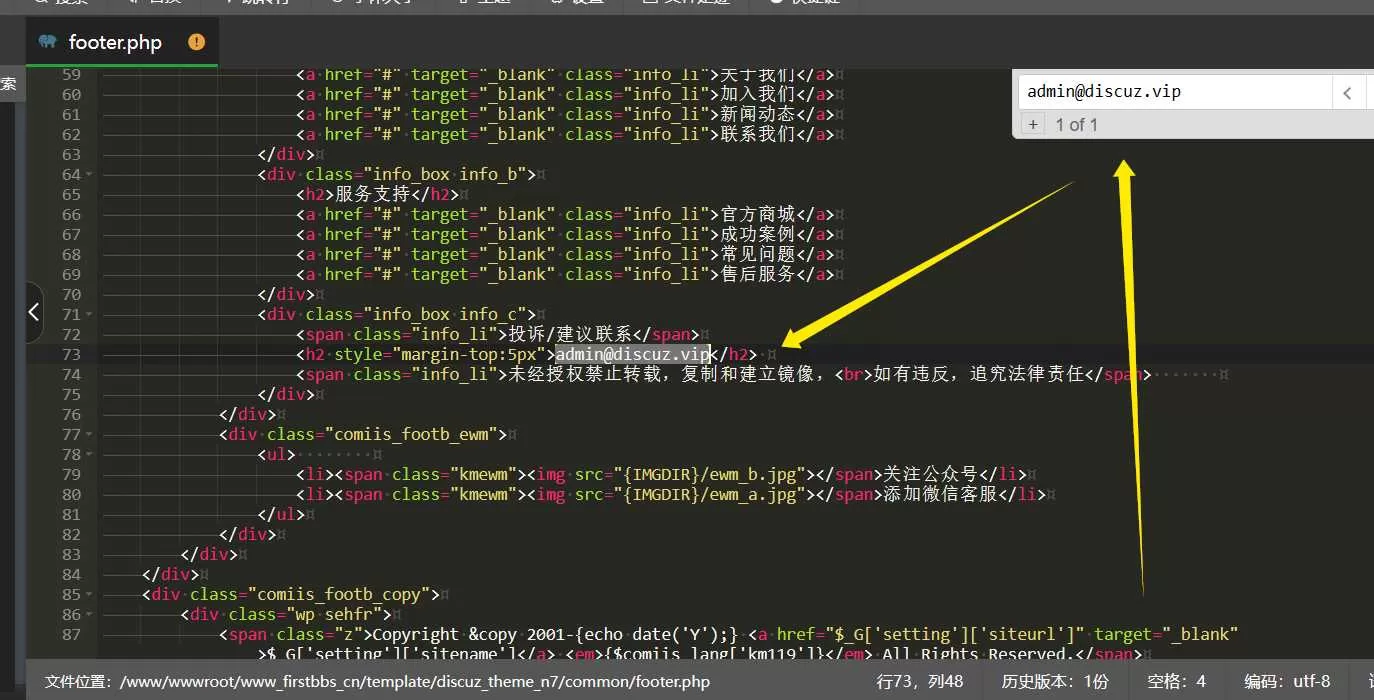Click line number 87 in the gutter

[71, 634]
